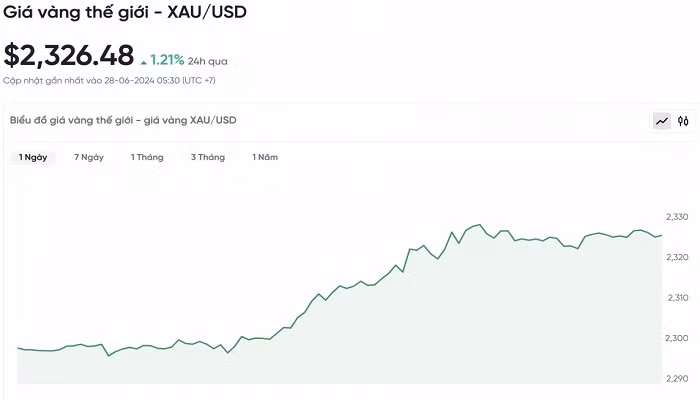This screenshot has width=700, height=400.
Task: Click the 2,310 price axis label
Action: (x=677, y=297)
